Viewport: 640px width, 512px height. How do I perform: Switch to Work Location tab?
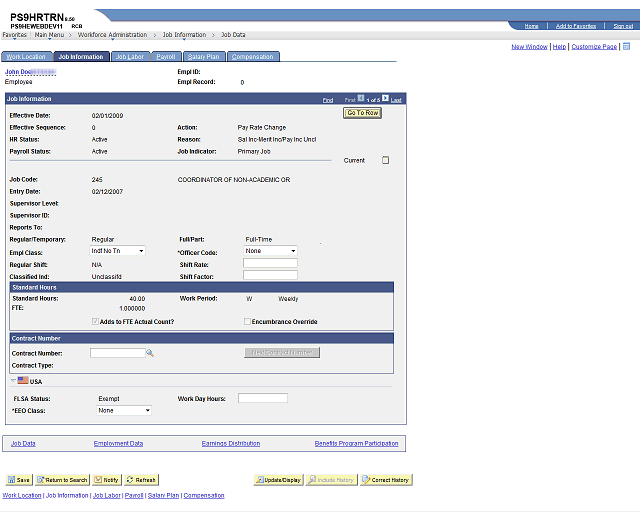pyautogui.click(x=26, y=57)
